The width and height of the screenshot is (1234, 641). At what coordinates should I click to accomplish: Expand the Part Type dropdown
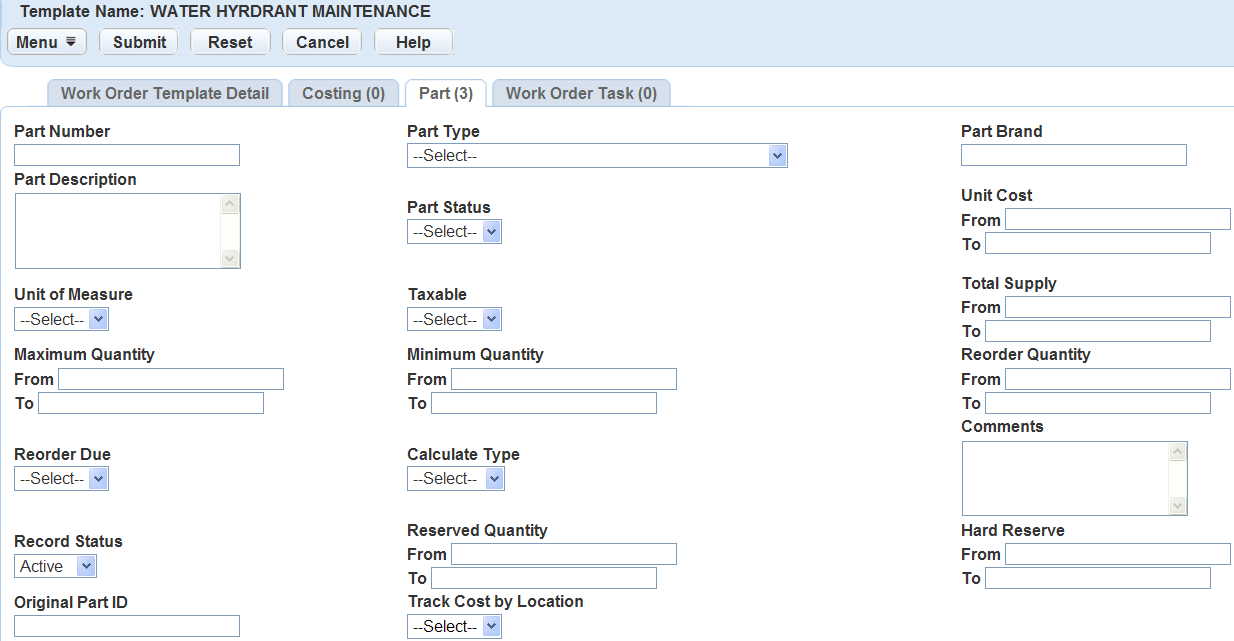click(597, 156)
